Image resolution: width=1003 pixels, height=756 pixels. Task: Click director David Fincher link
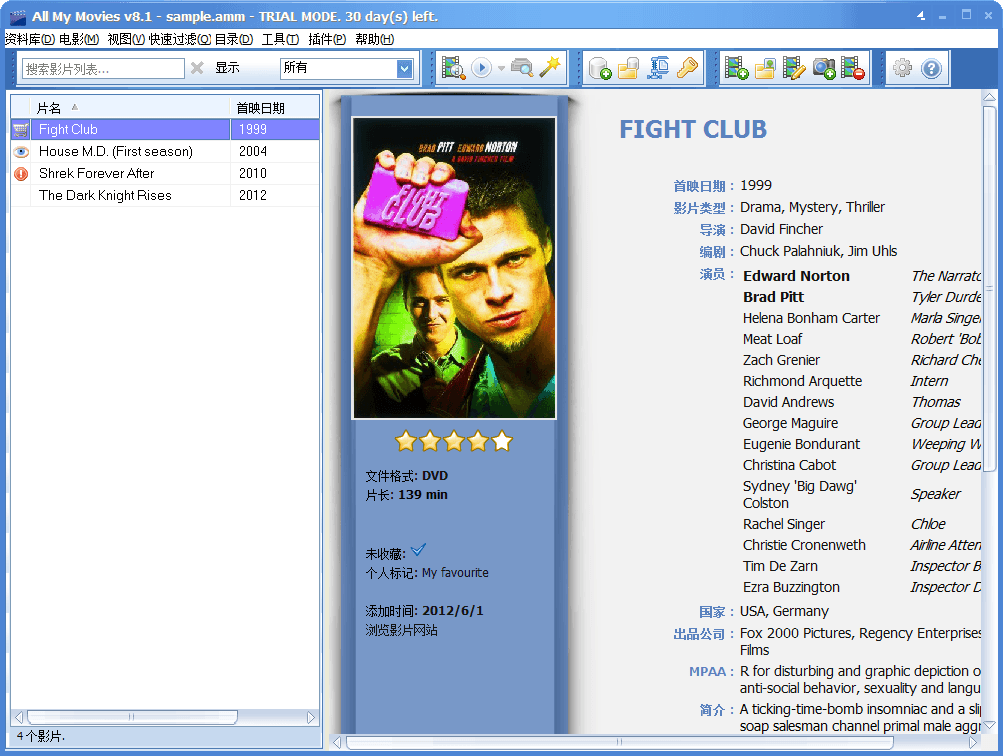tap(781, 229)
